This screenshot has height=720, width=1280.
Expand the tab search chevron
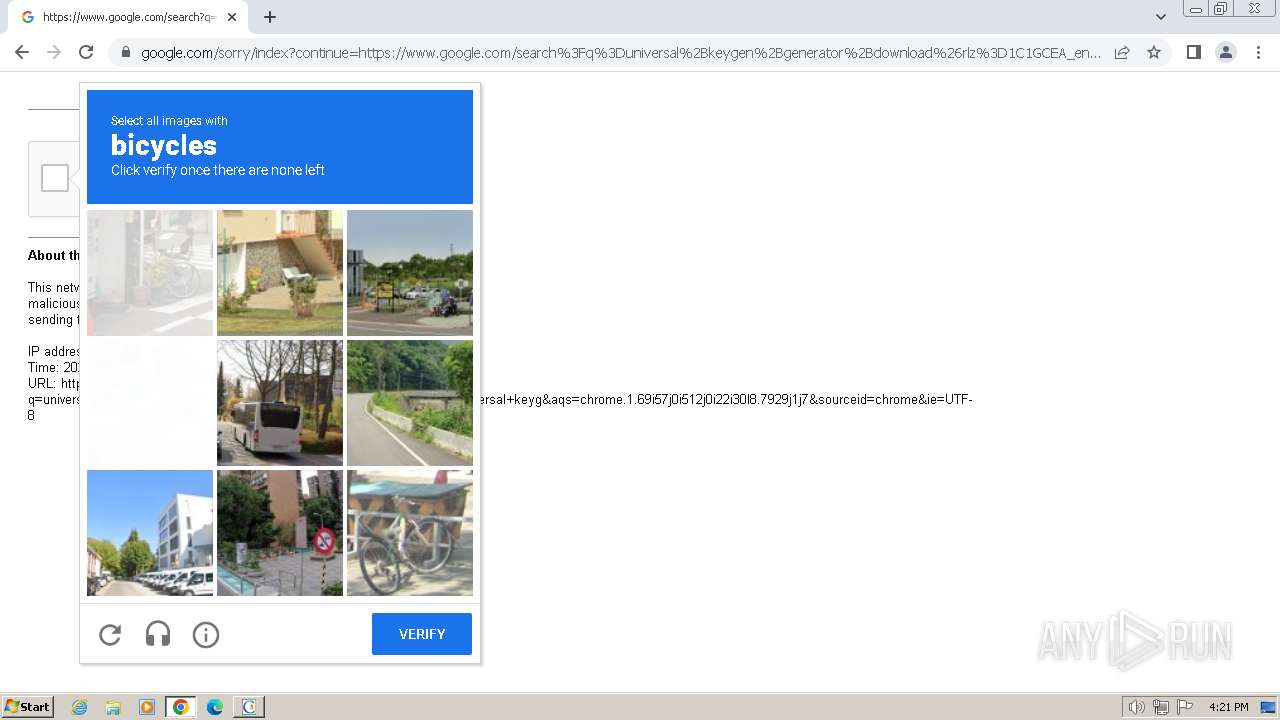tap(1160, 17)
